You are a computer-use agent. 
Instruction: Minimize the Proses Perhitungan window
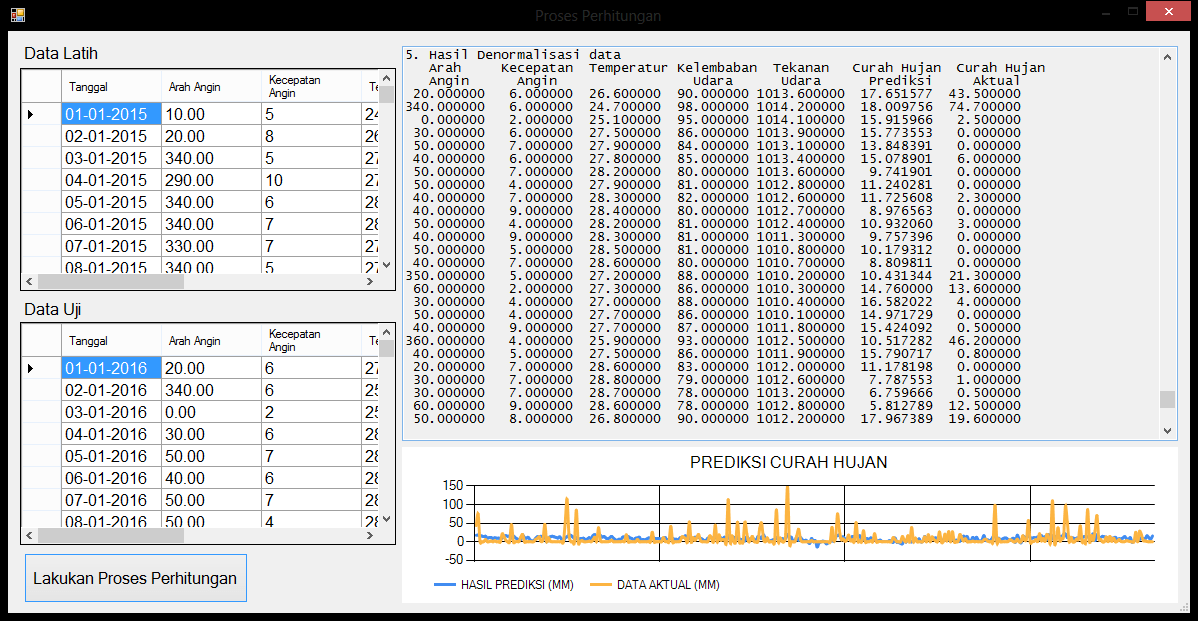[1105, 13]
